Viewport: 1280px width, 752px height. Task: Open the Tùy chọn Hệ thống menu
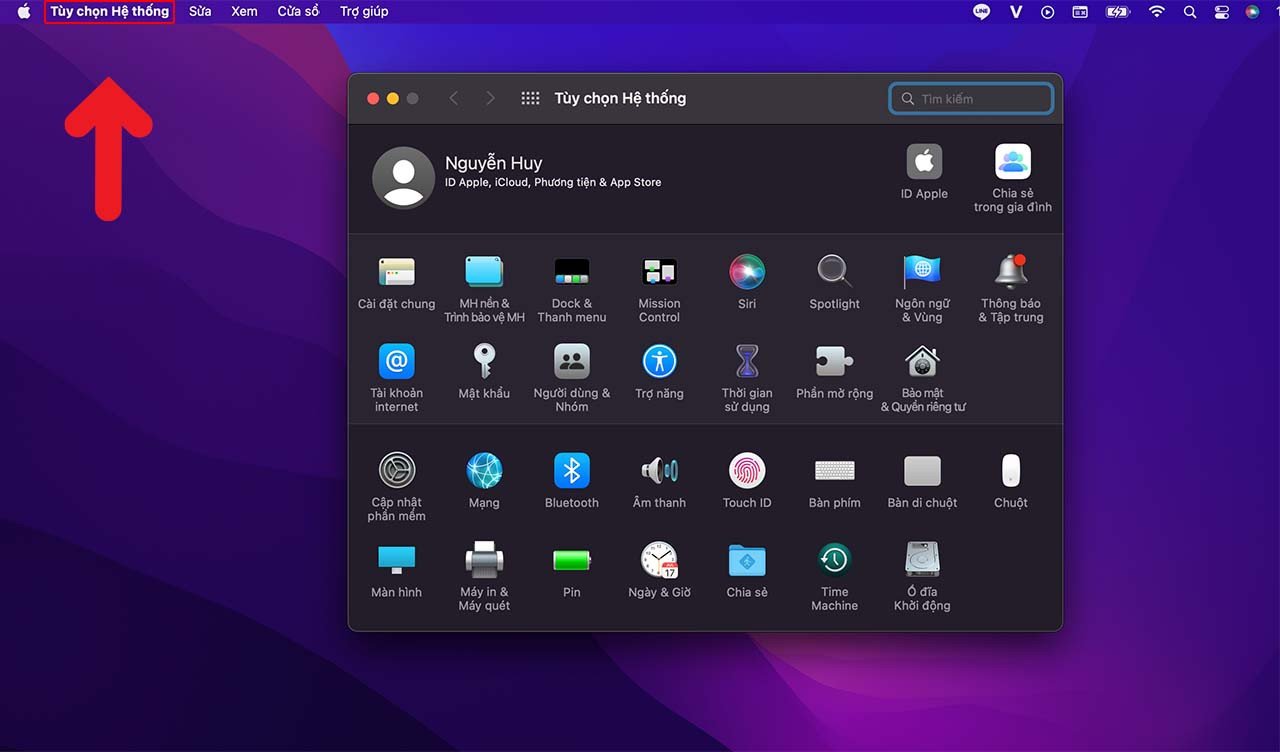(x=109, y=12)
